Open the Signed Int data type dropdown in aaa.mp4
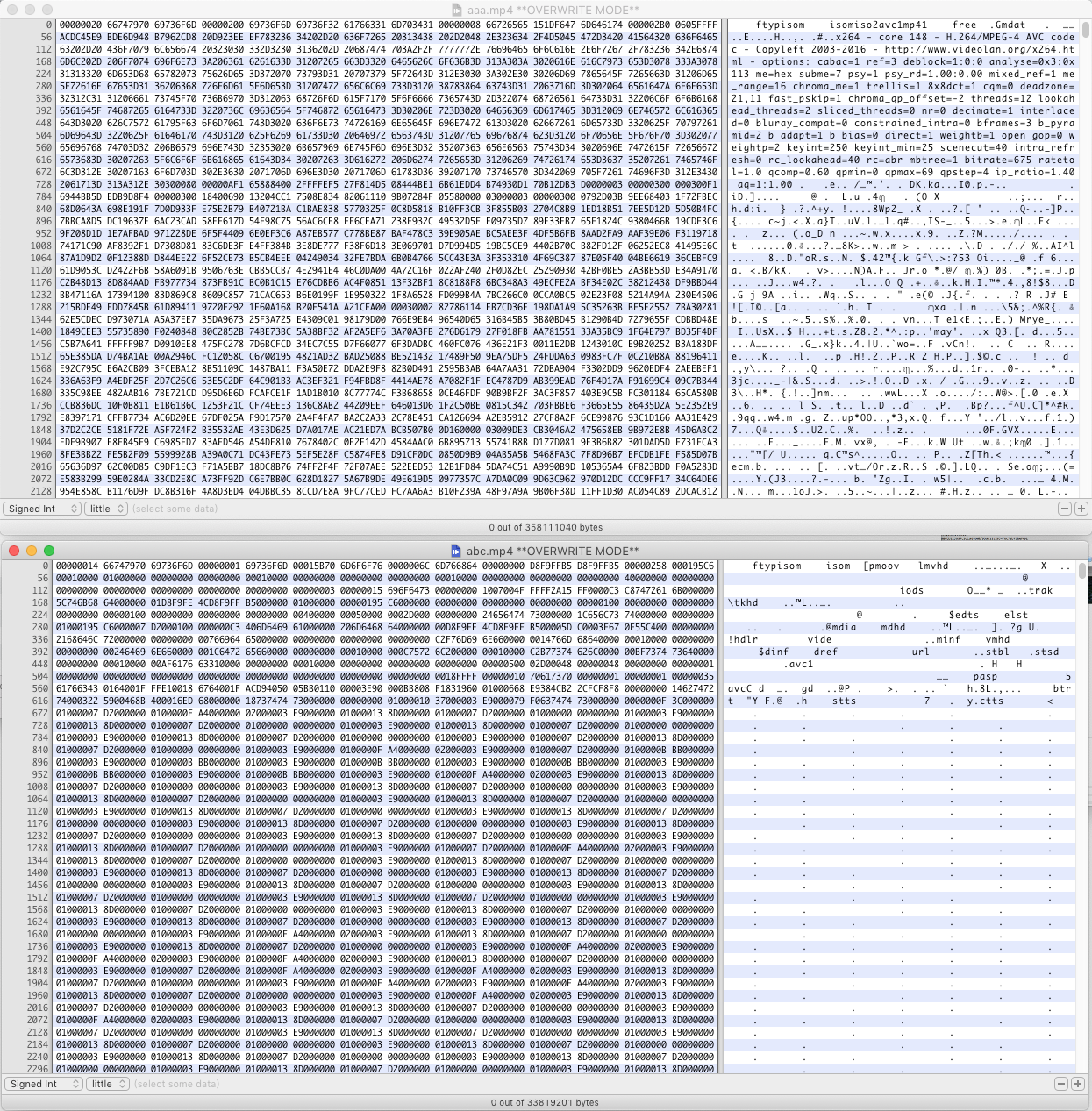This screenshot has width=1092, height=1111. tap(41, 508)
